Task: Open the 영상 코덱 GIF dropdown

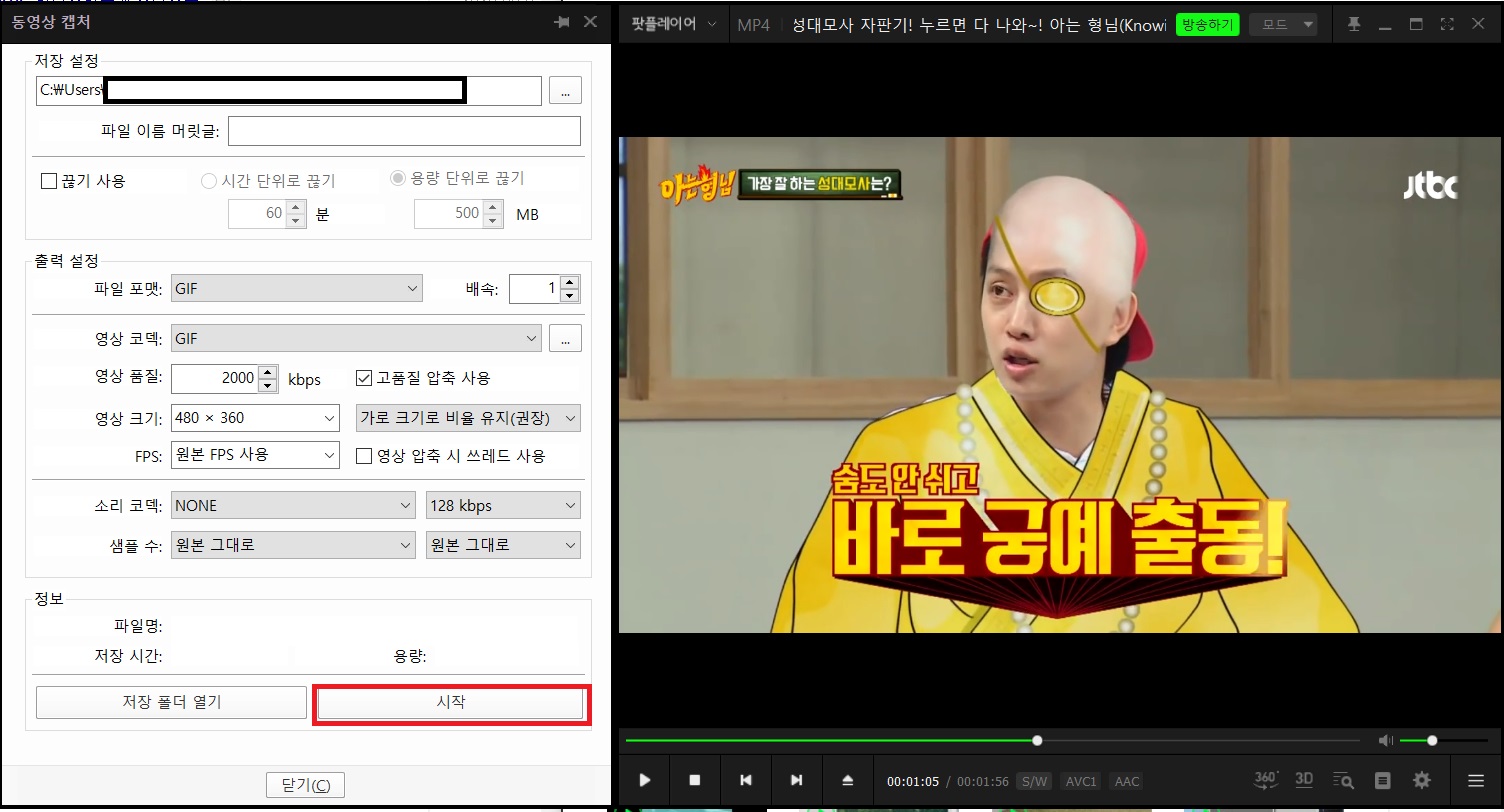Action: point(356,338)
